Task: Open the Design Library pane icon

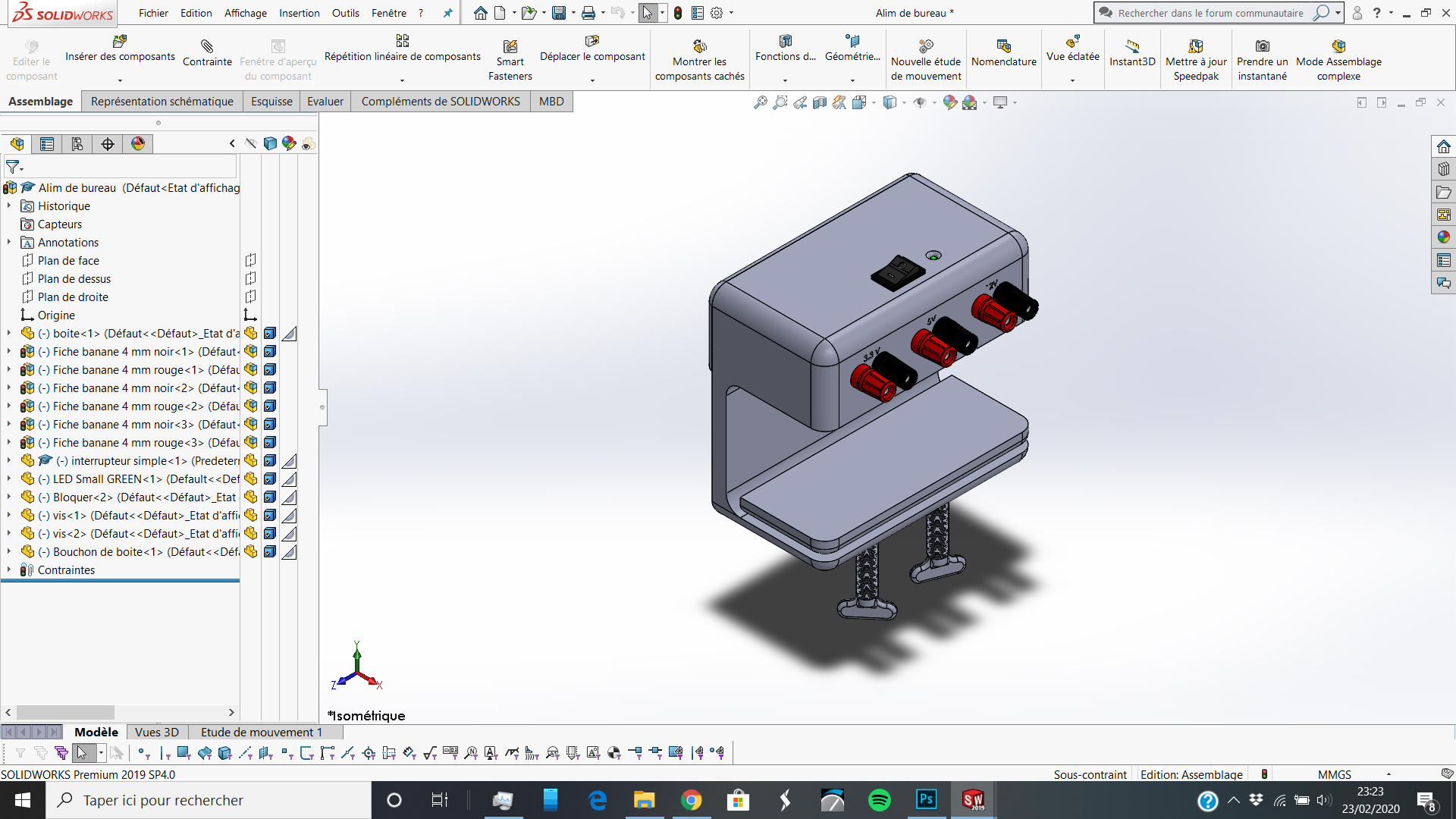Action: (x=1444, y=169)
